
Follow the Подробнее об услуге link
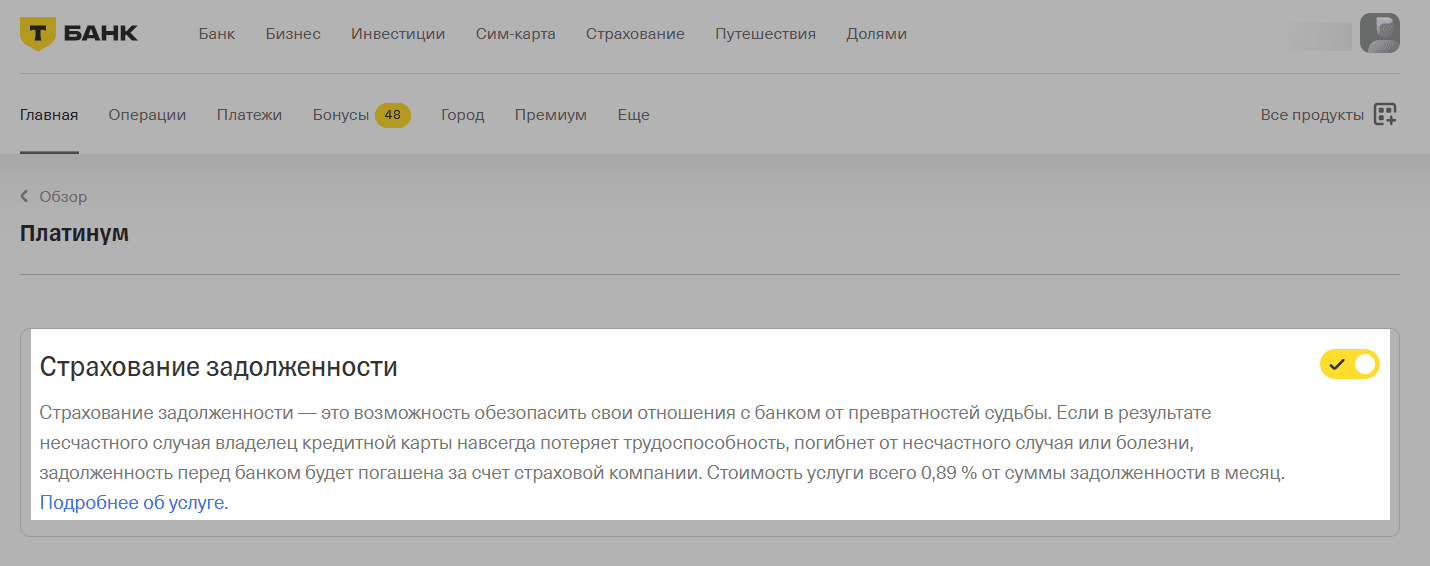pos(134,503)
